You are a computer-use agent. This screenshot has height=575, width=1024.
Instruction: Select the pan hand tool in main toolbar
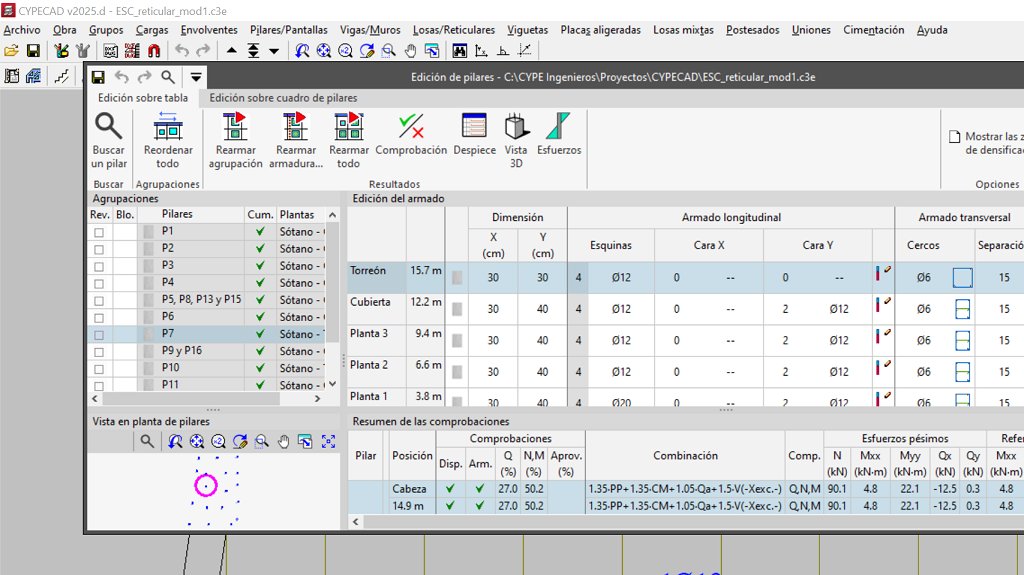(x=410, y=51)
